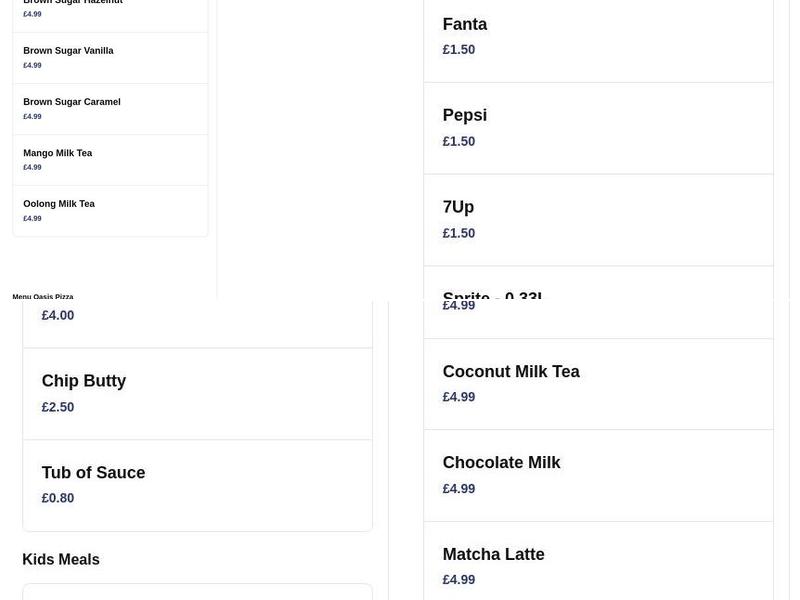Click the £1.50 price under Fanta
Screen dimensions: 800x600
click(x=459, y=48)
